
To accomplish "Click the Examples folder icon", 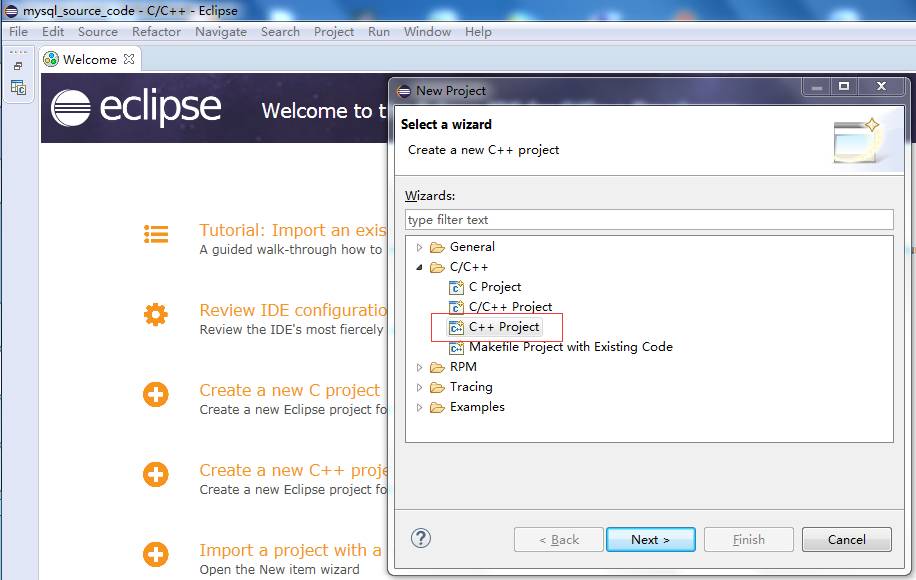I will [x=437, y=407].
